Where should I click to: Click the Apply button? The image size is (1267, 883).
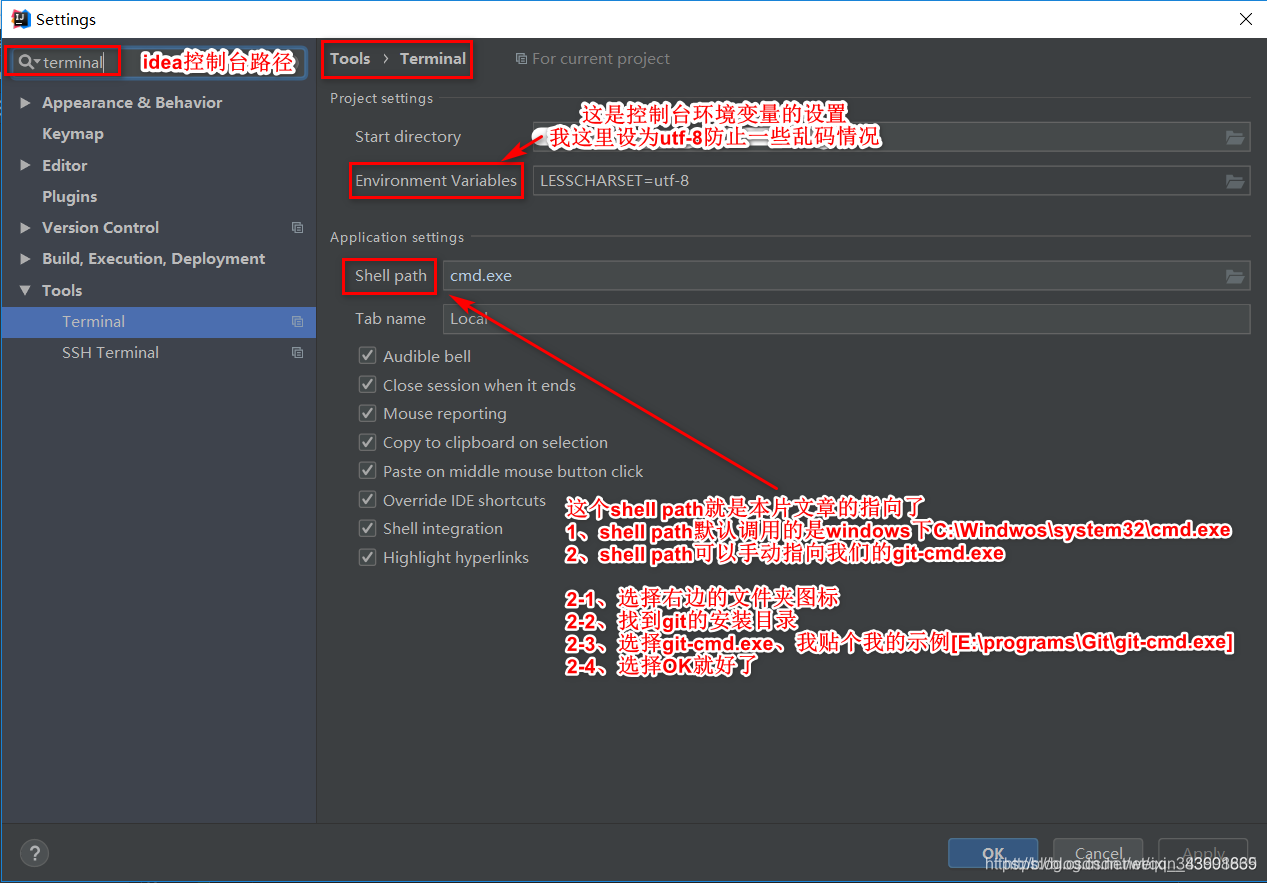point(1203,854)
